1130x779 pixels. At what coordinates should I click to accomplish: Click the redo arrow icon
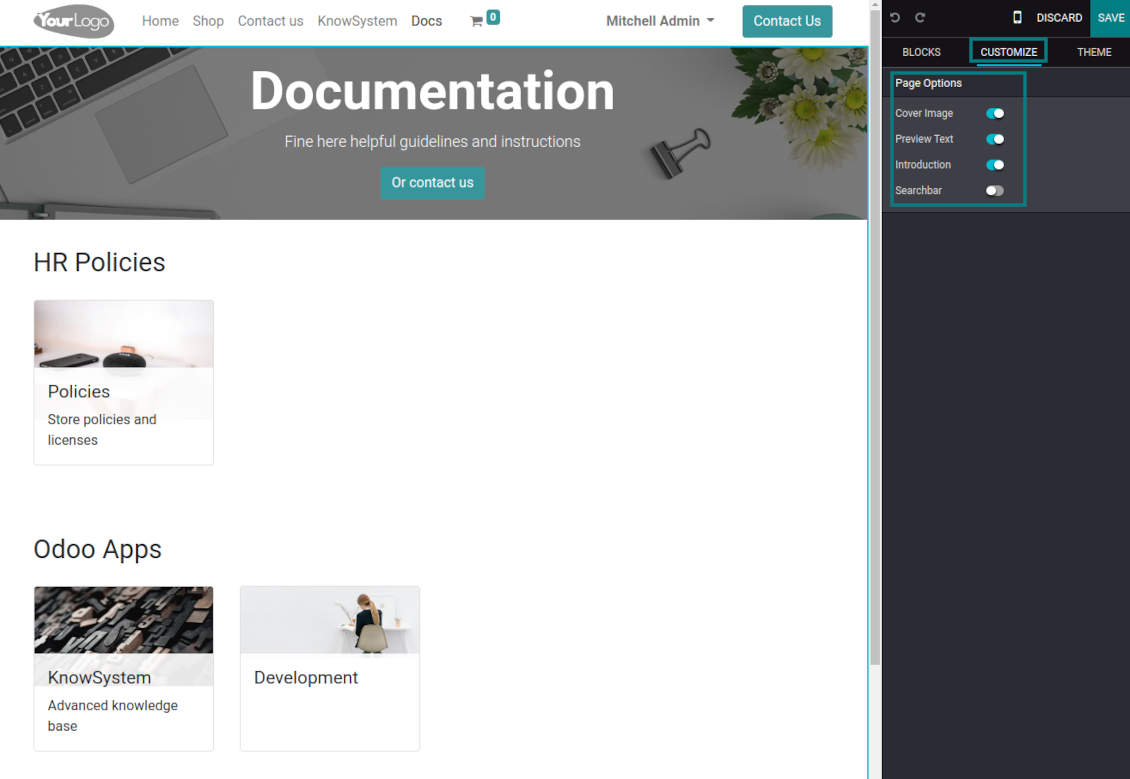[x=920, y=18]
